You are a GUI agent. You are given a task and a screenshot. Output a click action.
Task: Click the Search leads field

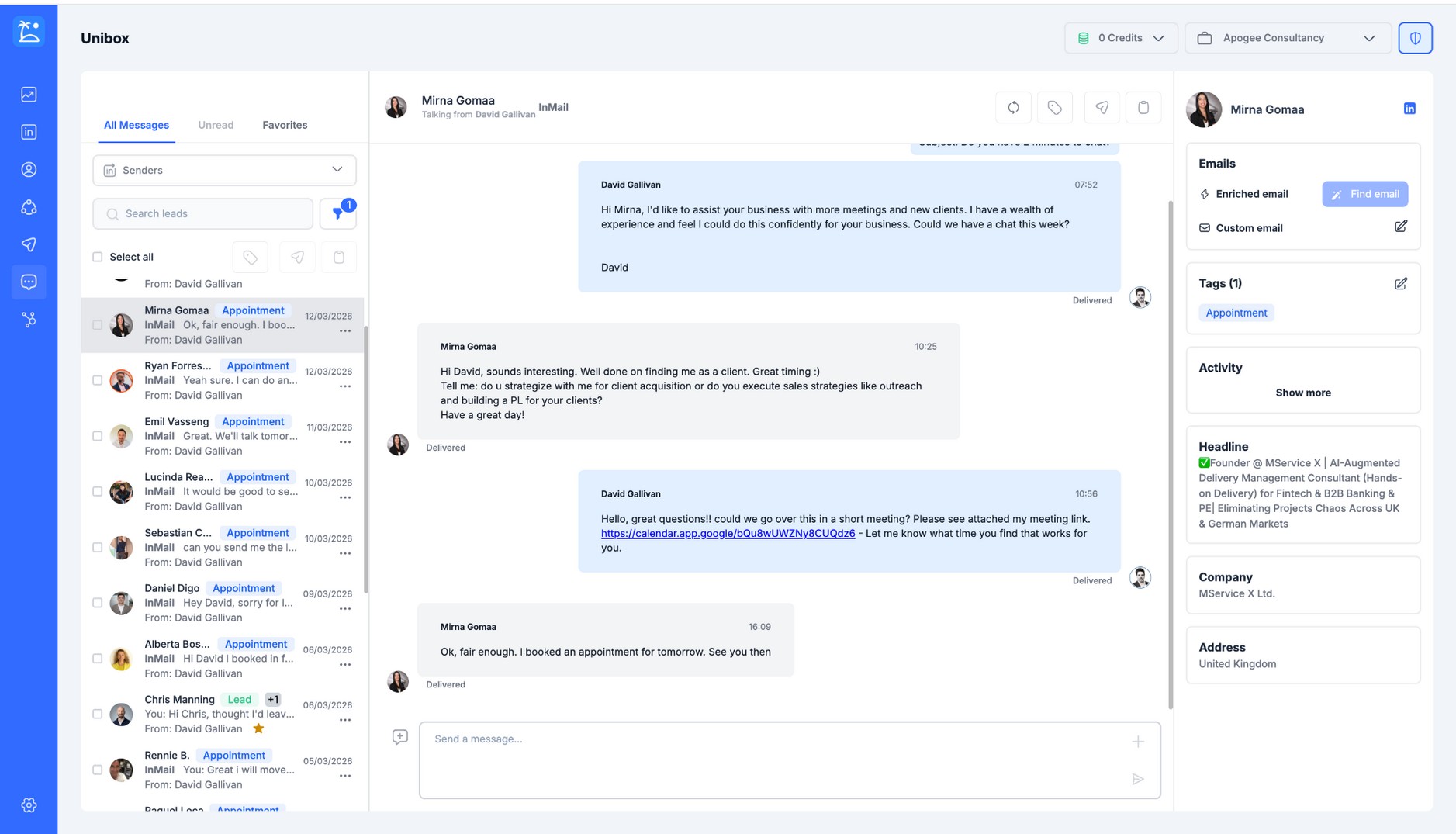(x=202, y=213)
